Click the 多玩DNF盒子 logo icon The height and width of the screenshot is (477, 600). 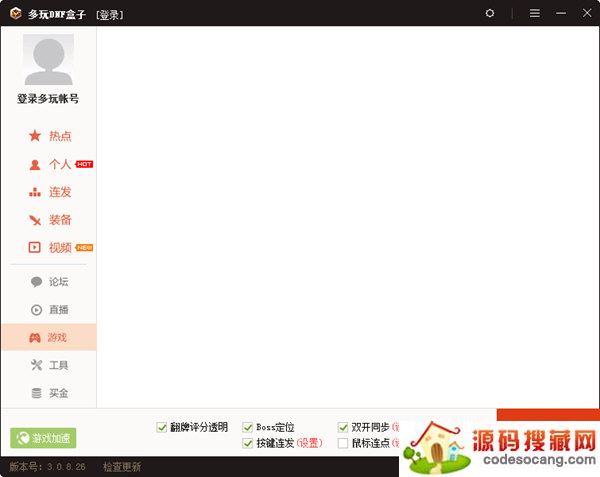click(x=16, y=13)
